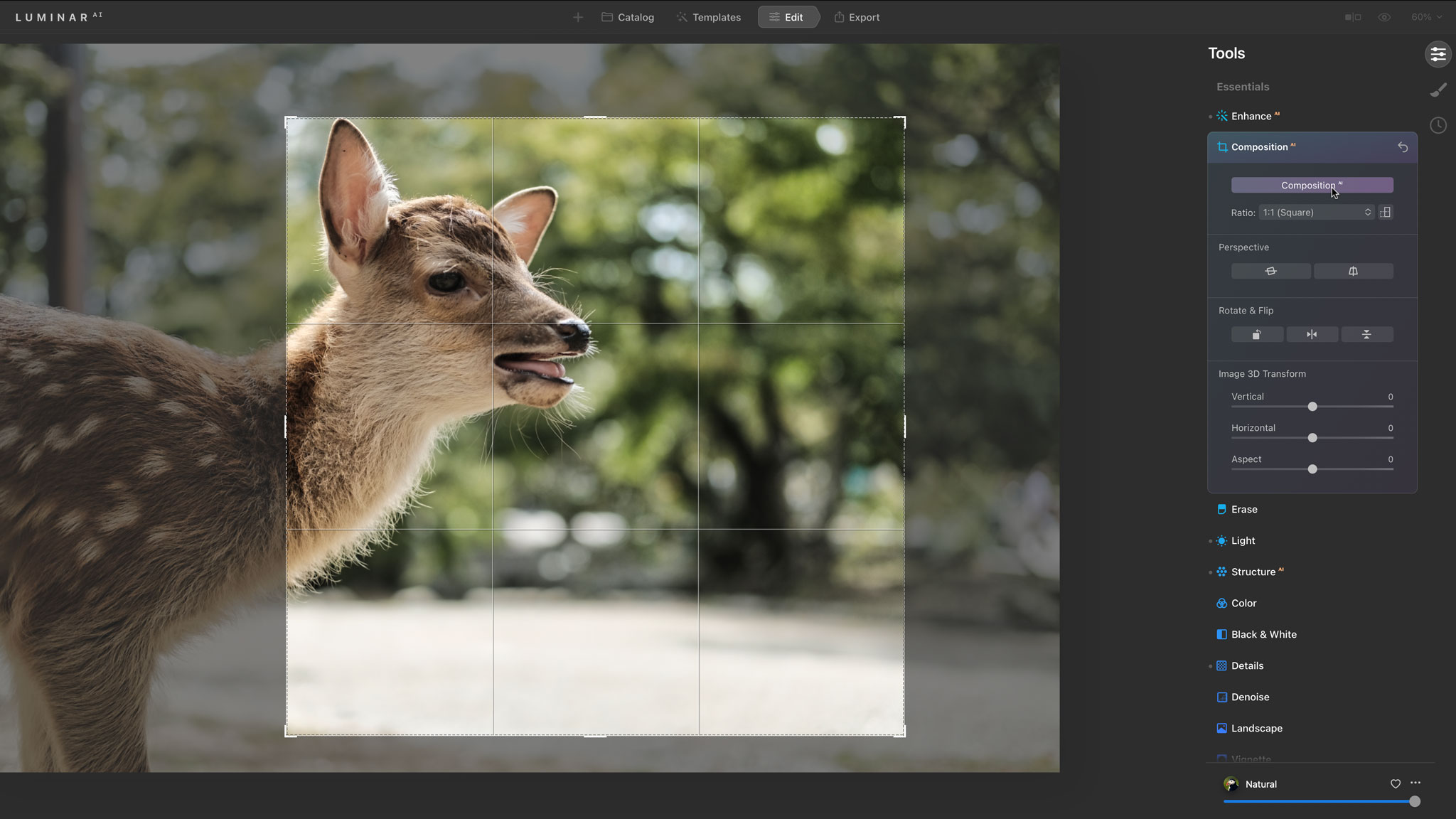This screenshot has height=819, width=1456.
Task: Toggle the eye preview icon
Action: click(1383, 17)
